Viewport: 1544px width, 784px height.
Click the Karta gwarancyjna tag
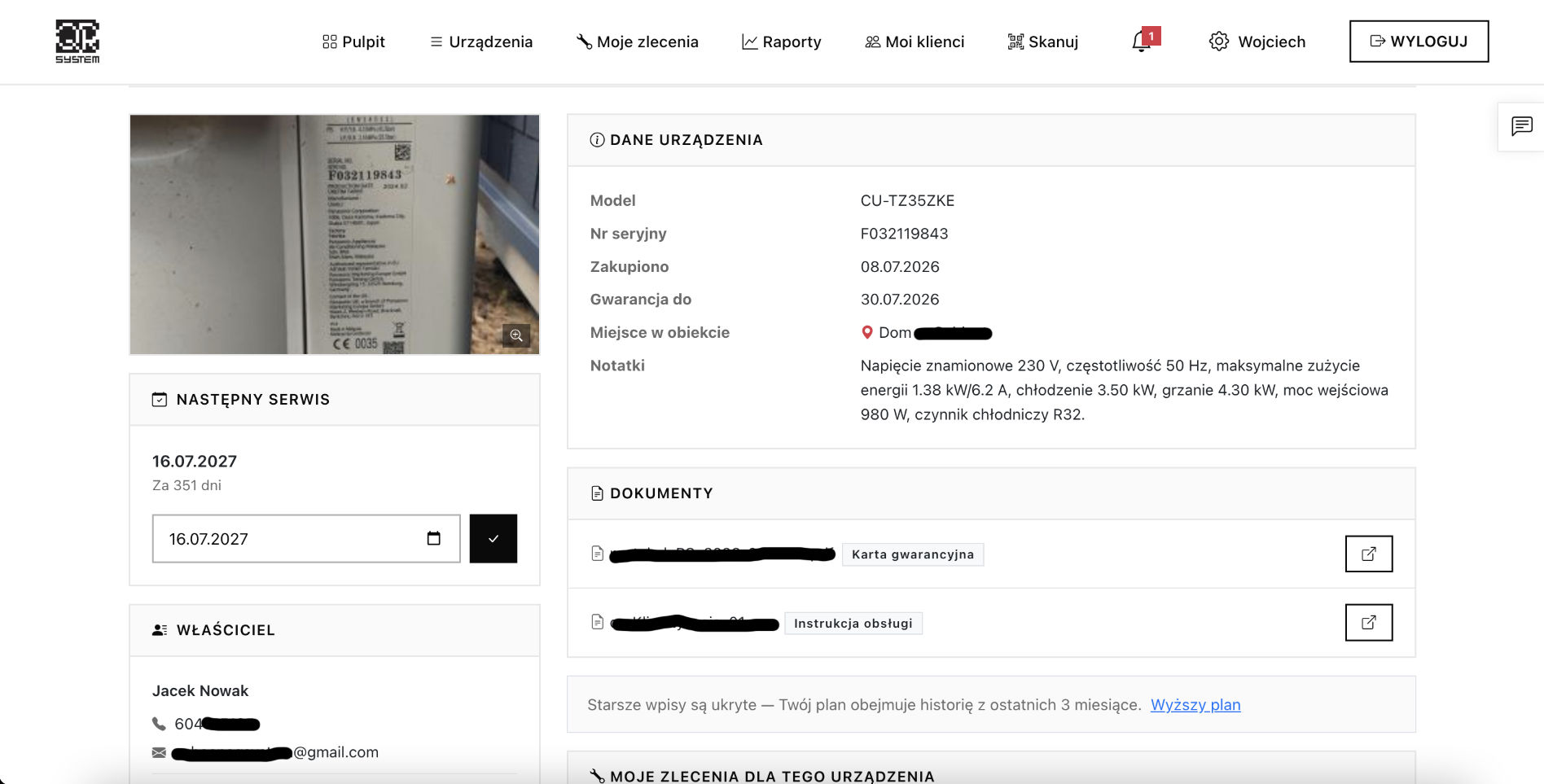913,554
